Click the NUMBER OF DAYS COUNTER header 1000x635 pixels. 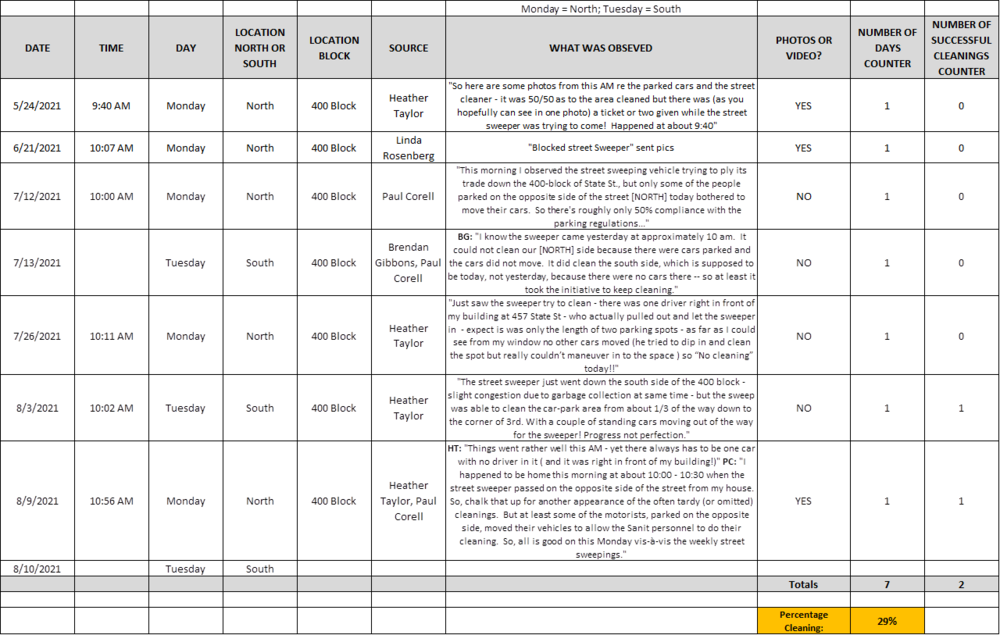887,48
